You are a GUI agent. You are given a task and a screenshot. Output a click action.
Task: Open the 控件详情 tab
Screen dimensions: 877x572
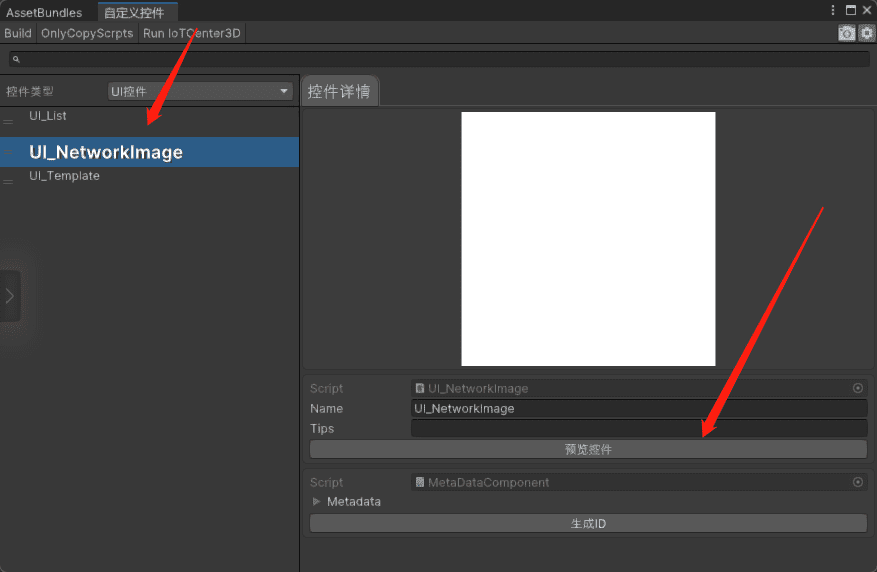(x=339, y=92)
